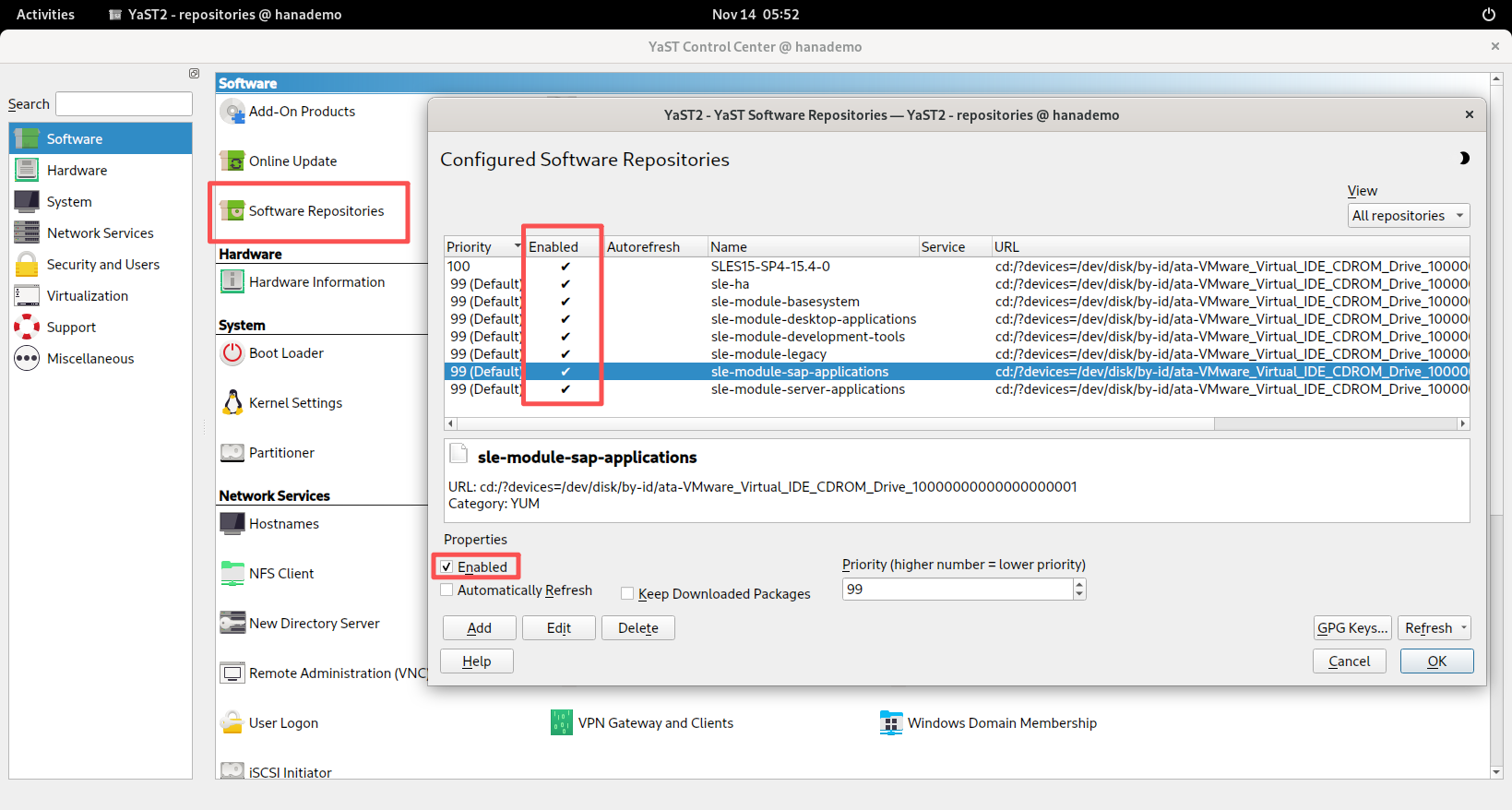The width and height of the screenshot is (1512, 810).
Task: Open Partitioner module icon
Action: (x=232, y=453)
